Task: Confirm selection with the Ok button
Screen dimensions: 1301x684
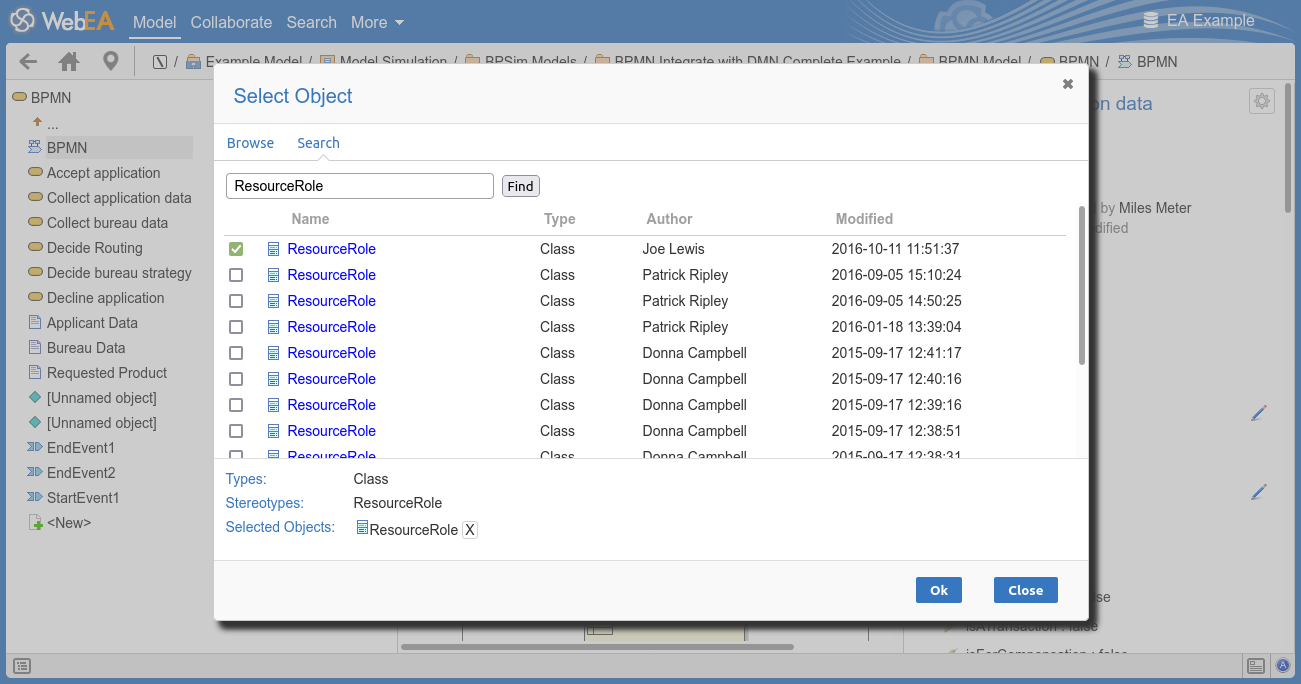Action: (x=938, y=590)
